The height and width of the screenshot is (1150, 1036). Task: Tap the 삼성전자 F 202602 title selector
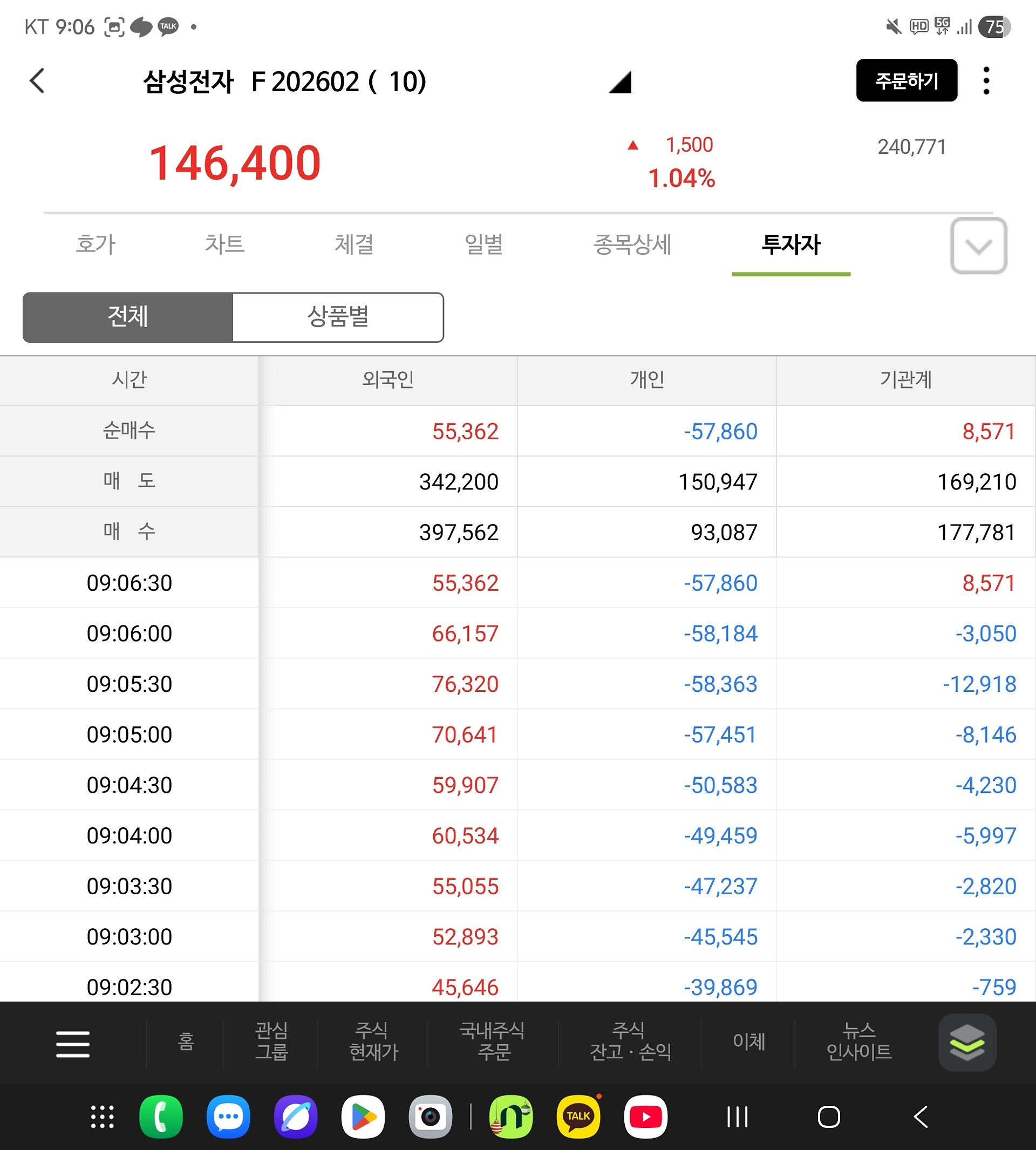[284, 81]
